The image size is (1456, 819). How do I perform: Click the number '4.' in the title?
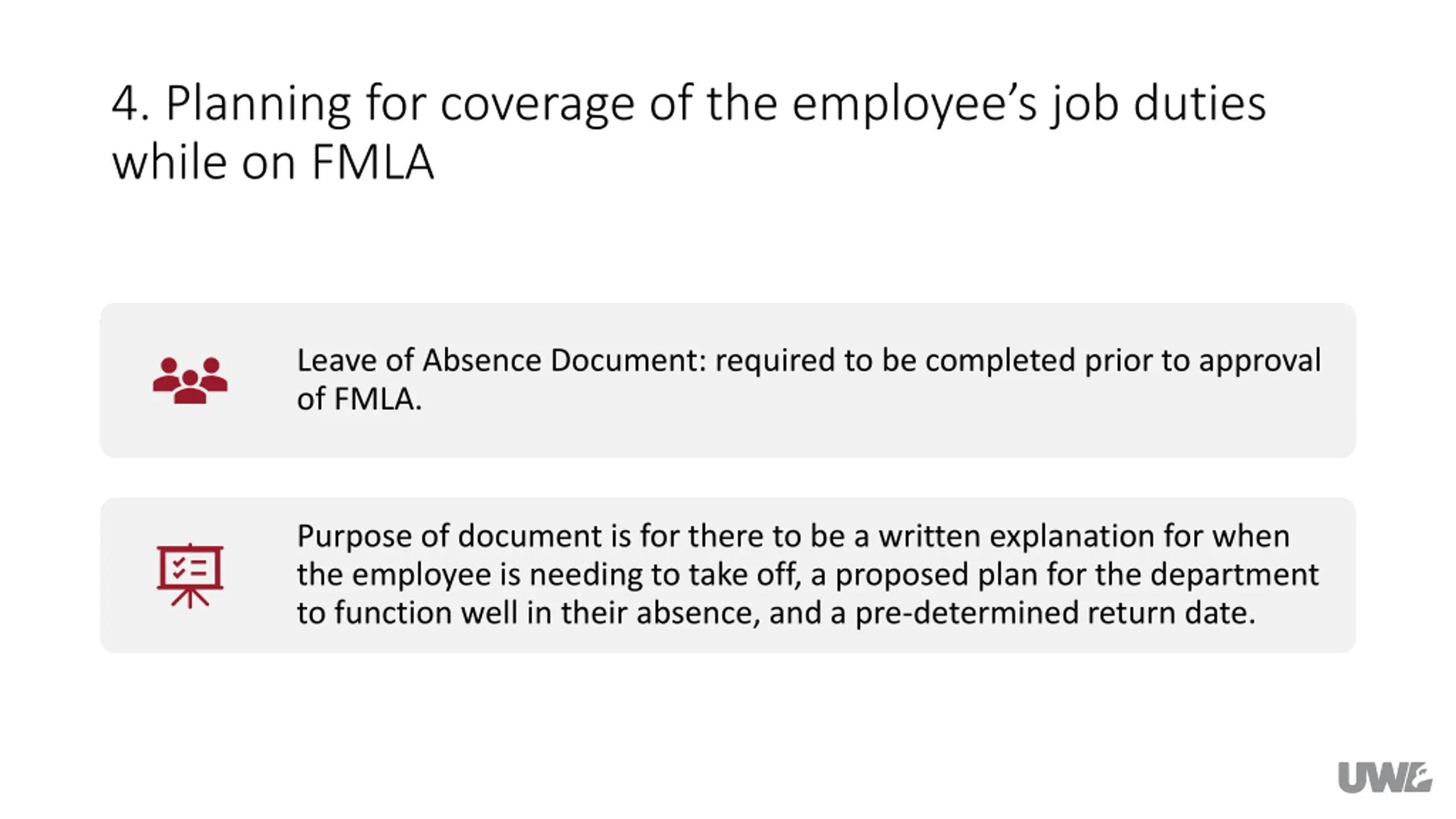pyautogui.click(x=131, y=103)
